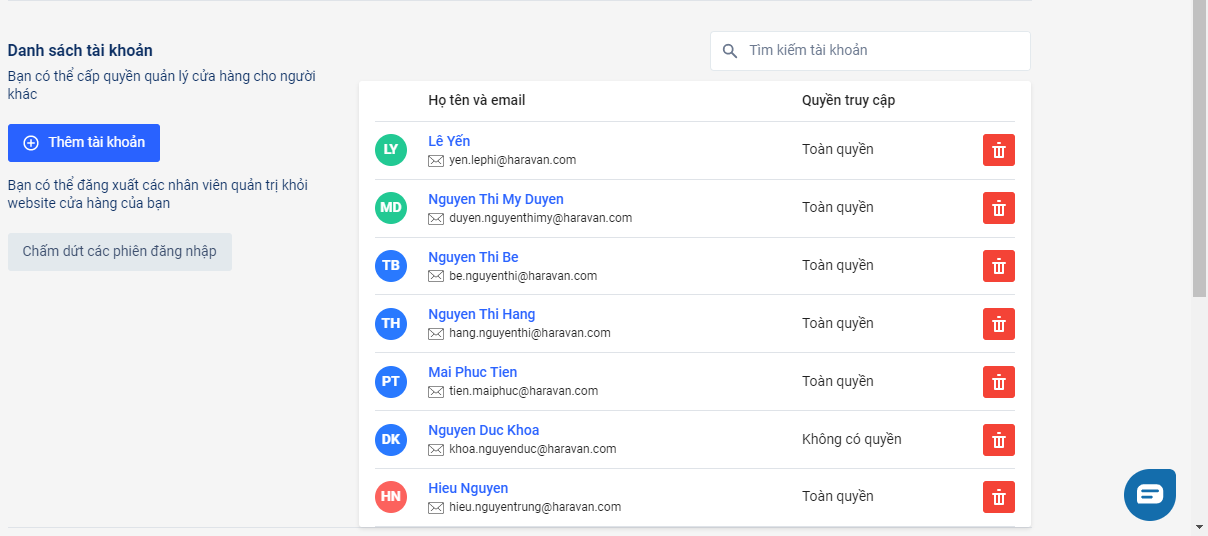Viewport: 1208px width, 536px height.
Task: Click trash icon for Nguyen Thi My Duyen
Action: (x=998, y=208)
